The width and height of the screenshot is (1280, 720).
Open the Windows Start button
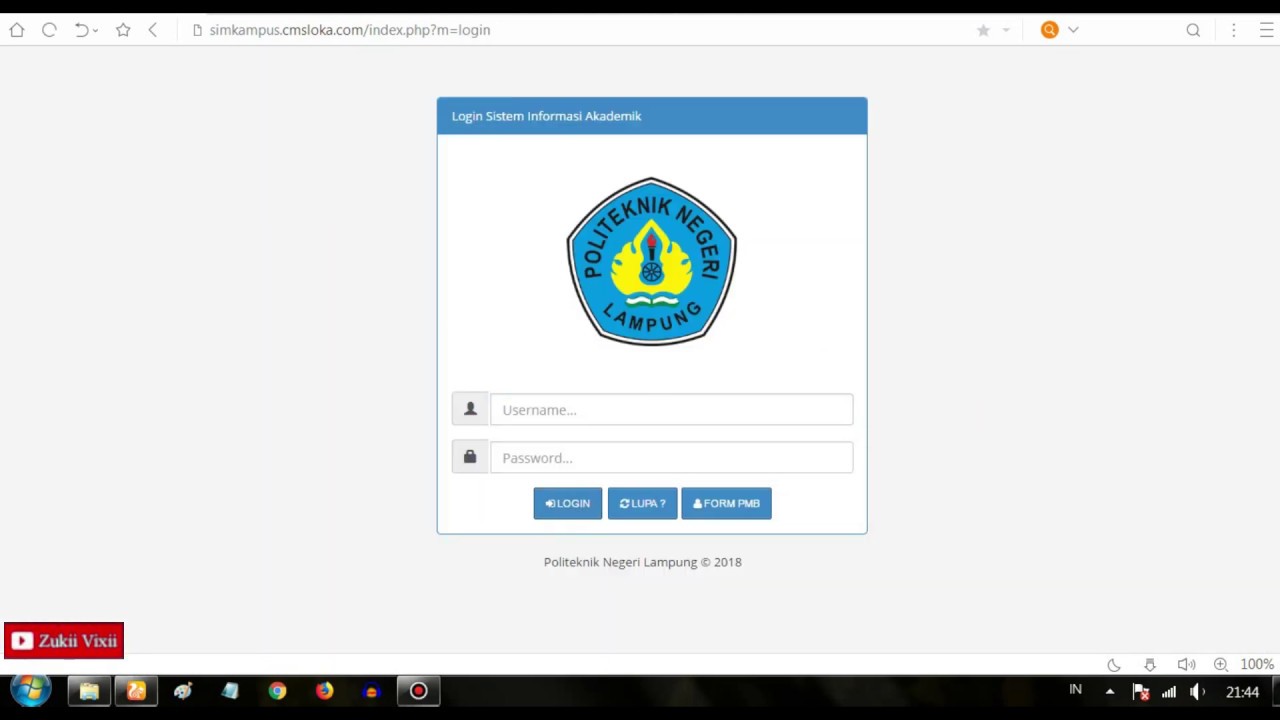[x=30, y=690]
